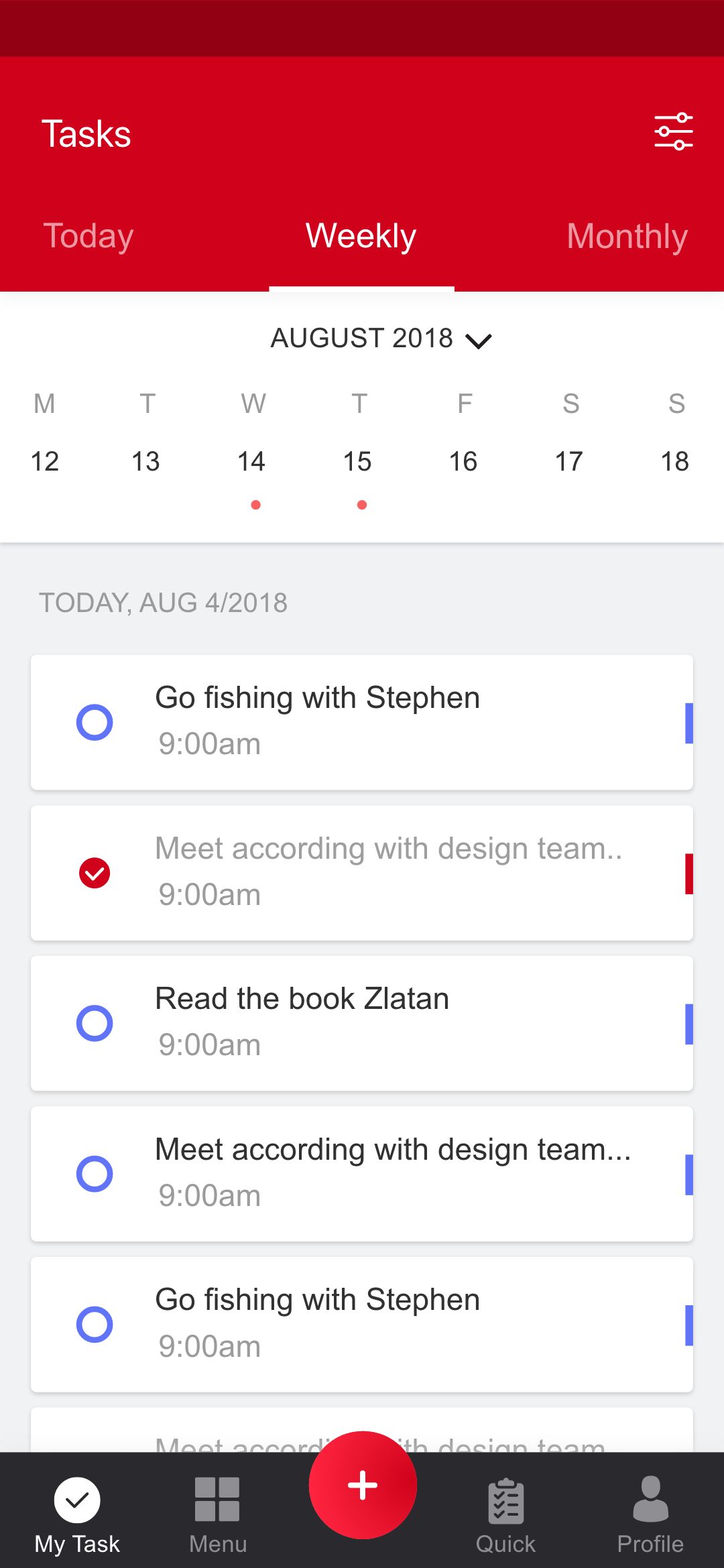Uncheck the completed design team task
This screenshot has width=724, height=1568.
(x=95, y=873)
